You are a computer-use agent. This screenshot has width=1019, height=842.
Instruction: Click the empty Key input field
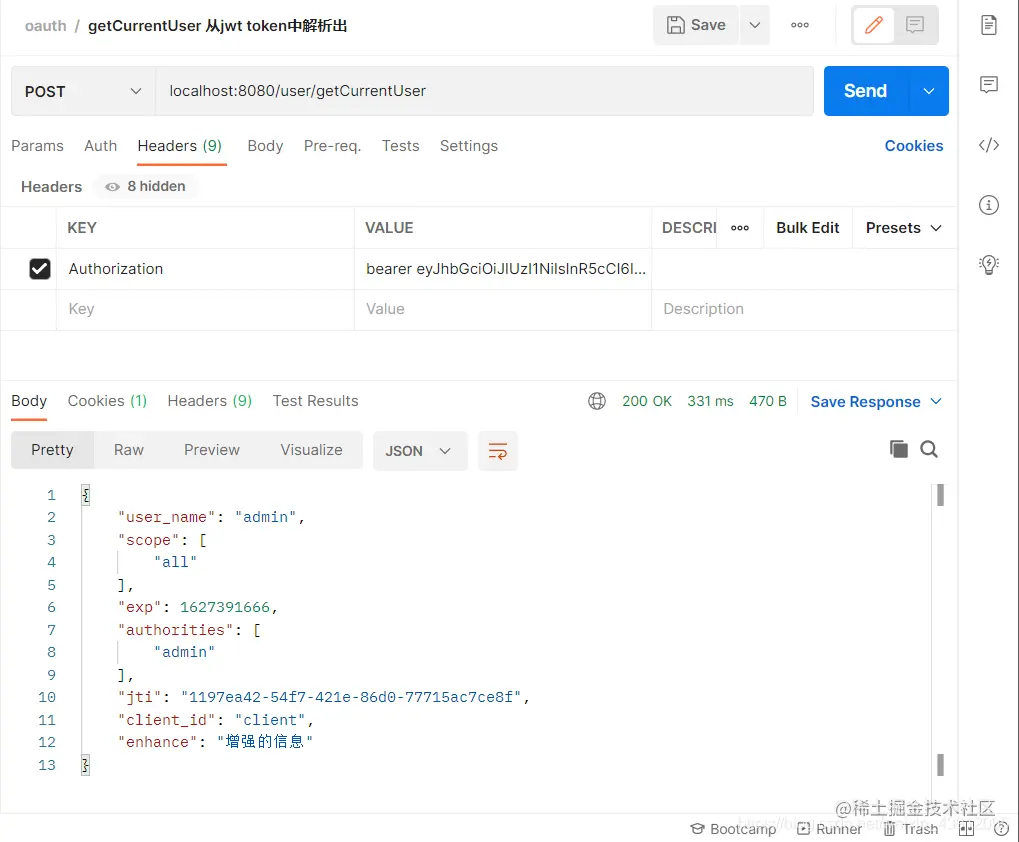pos(205,309)
